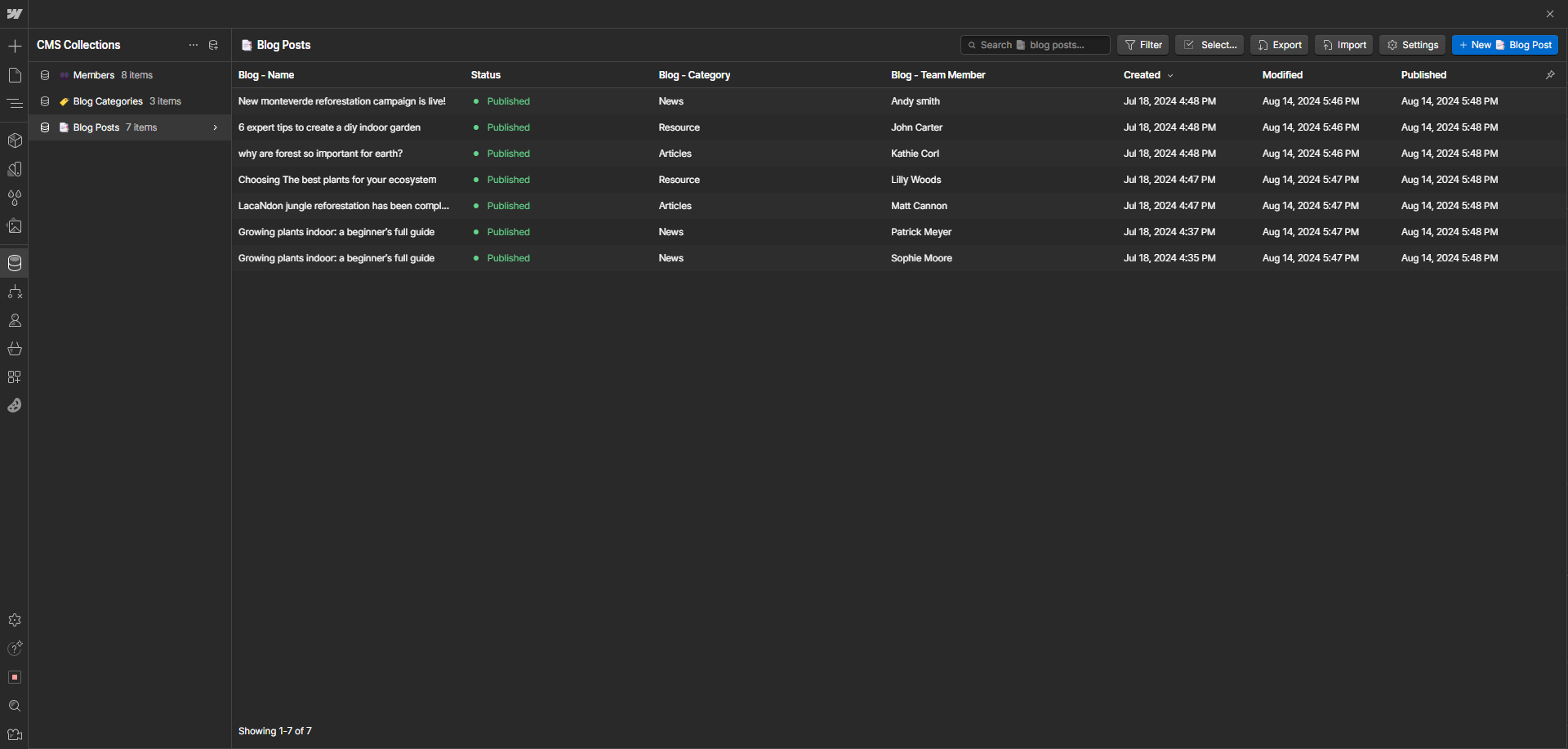
Task: Close the CMS panel with X
Action: pyautogui.click(x=1550, y=14)
